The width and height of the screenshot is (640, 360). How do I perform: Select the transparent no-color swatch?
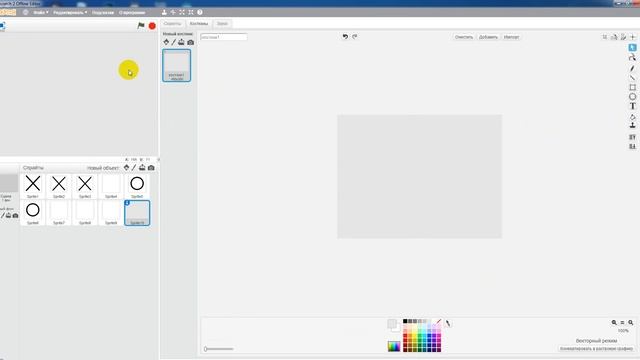click(x=438, y=322)
